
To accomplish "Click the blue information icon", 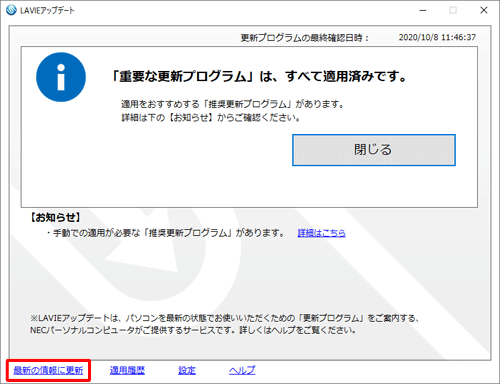I will [x=61, y=77].
